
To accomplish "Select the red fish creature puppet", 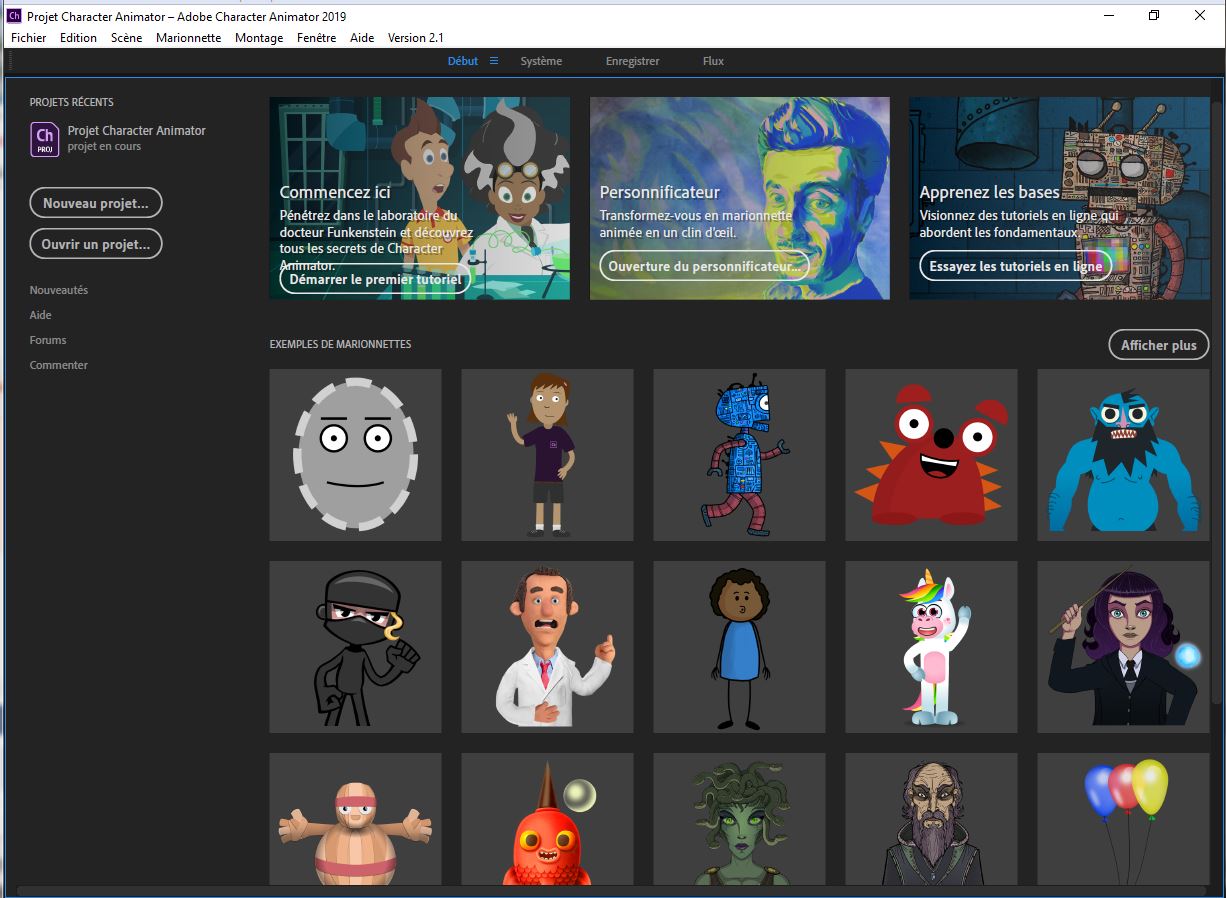I will [x=547, y=819].
